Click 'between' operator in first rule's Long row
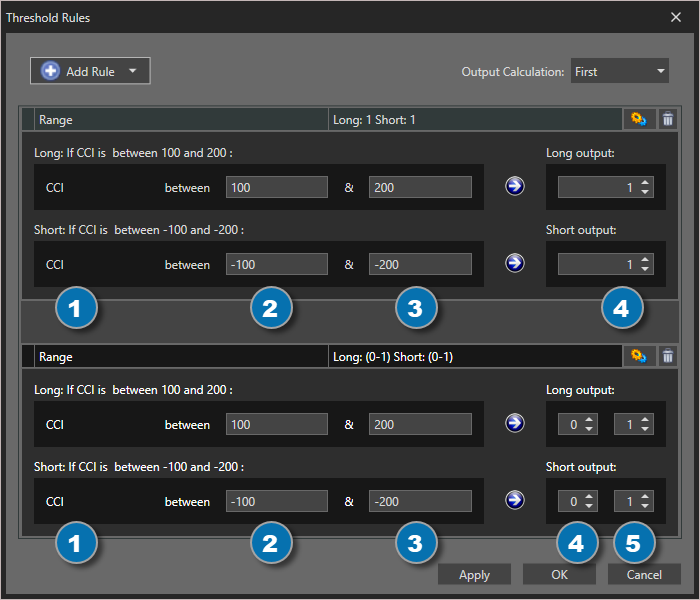700x600 pixels. [x=187, y=188]
